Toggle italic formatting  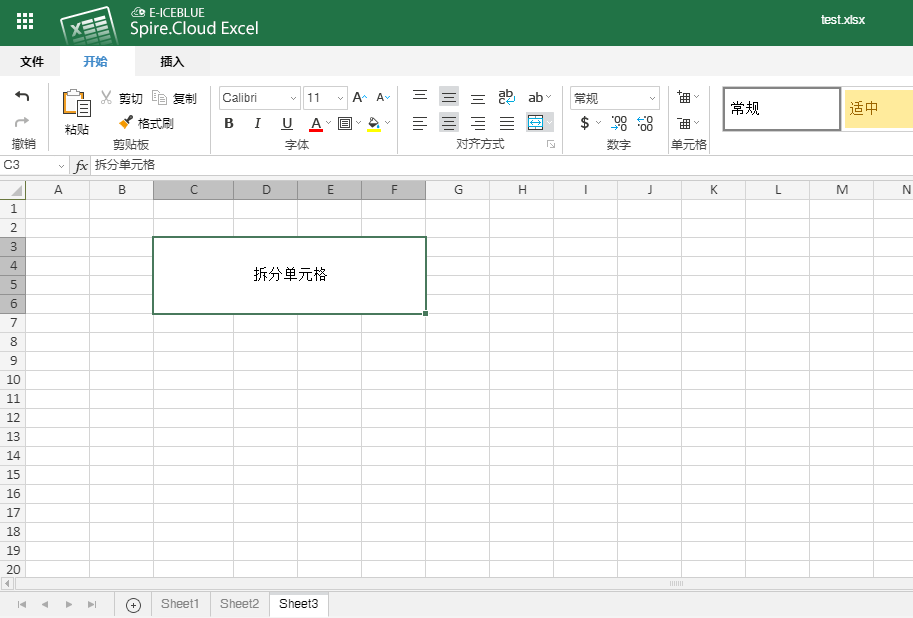point(258,123)
